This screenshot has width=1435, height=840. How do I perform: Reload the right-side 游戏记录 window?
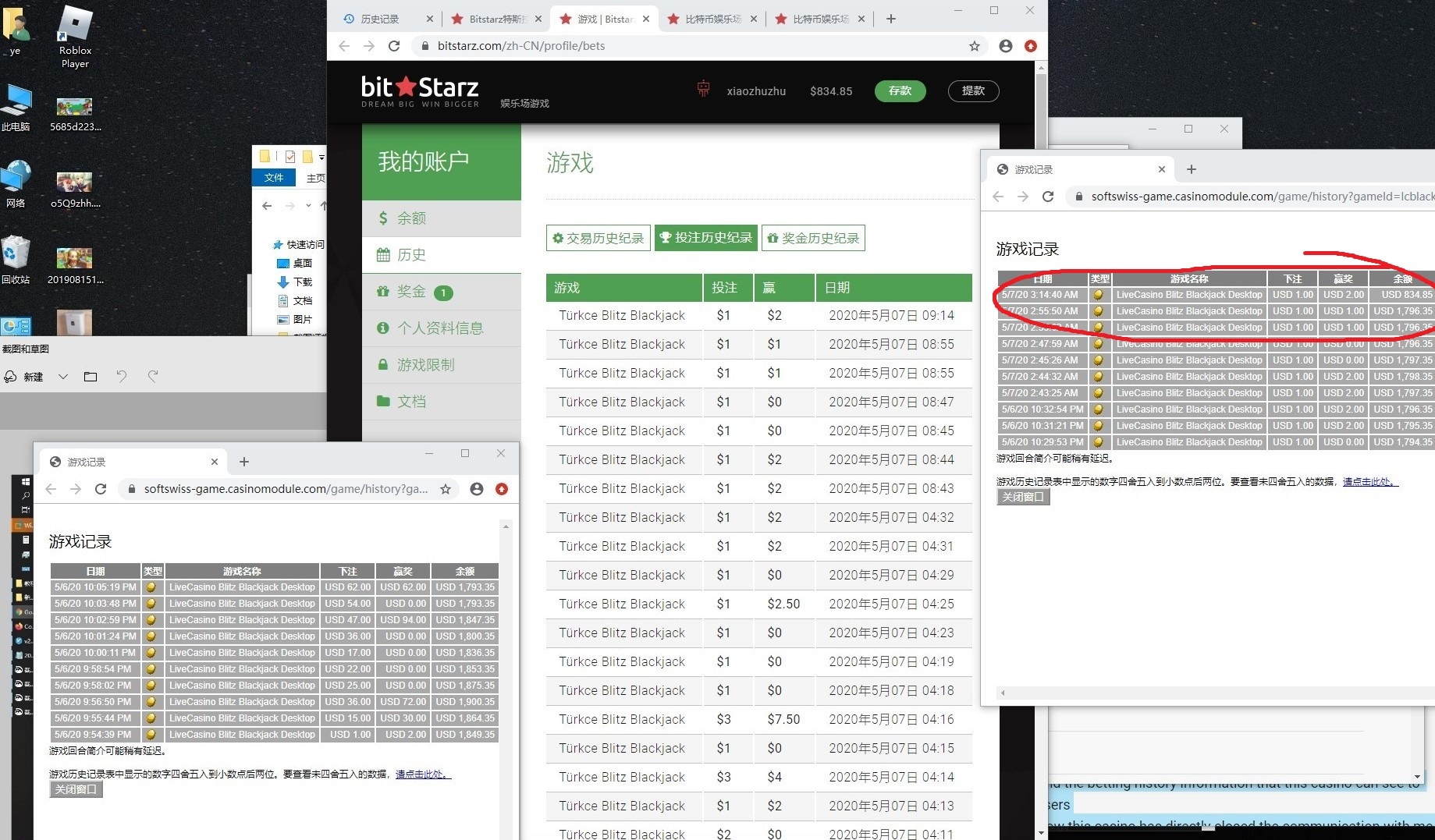(1048, 197)
